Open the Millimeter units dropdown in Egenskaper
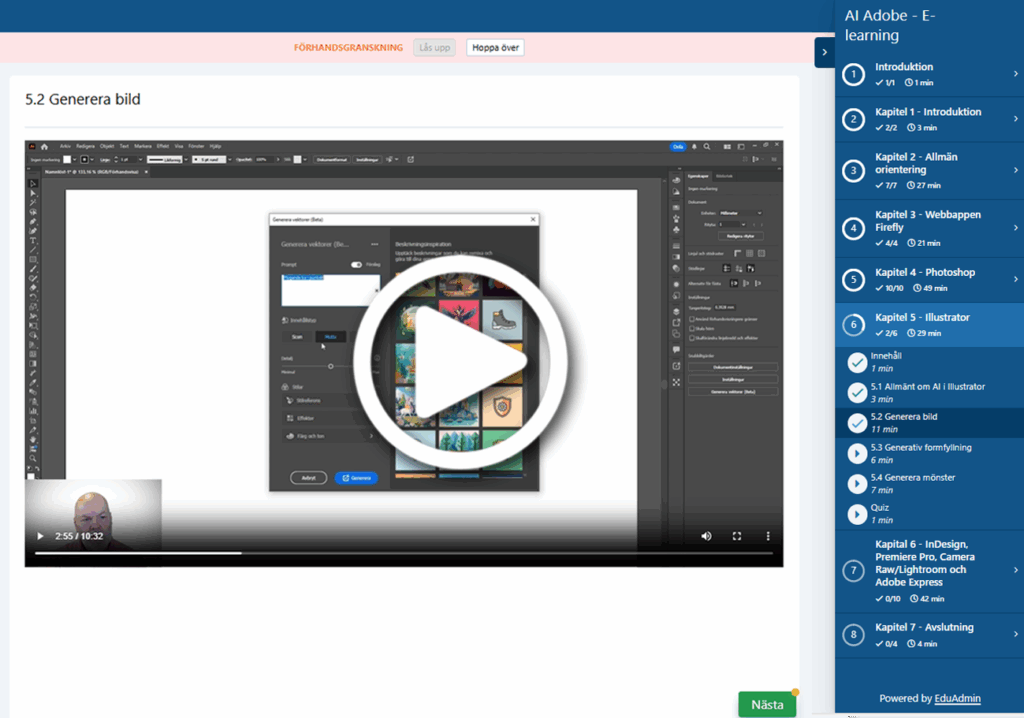1024x718 pixels. (x=741, y=213)
